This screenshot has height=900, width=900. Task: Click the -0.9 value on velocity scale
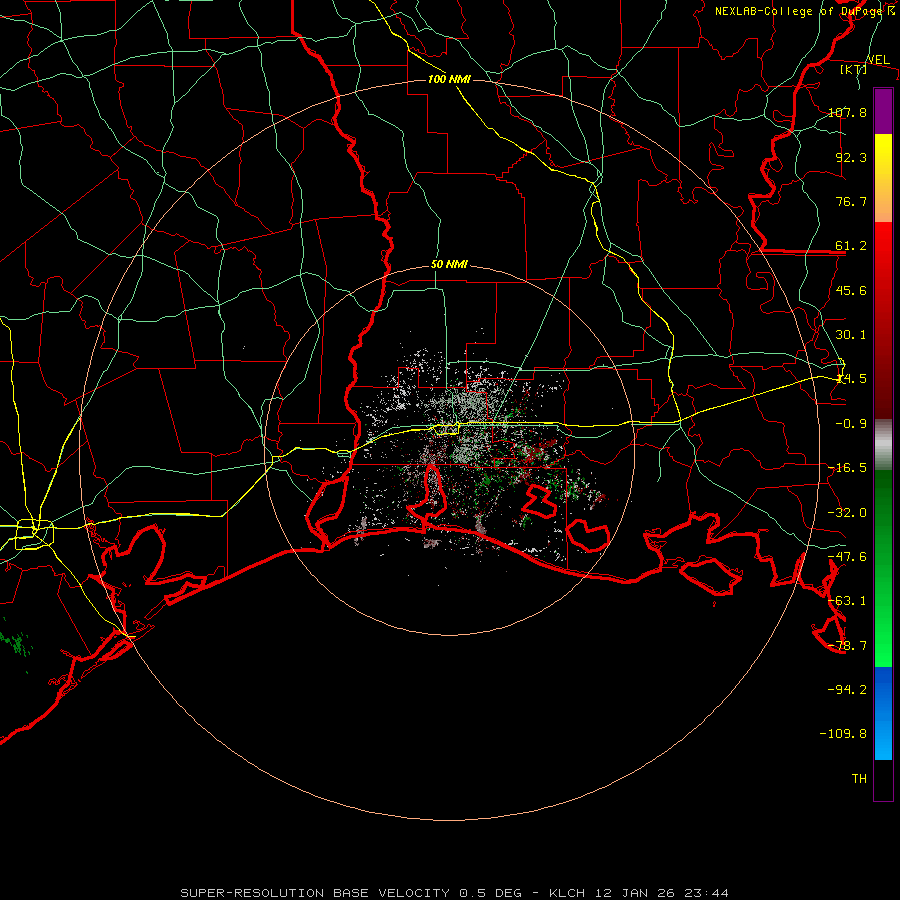click(x=851, y=424)
